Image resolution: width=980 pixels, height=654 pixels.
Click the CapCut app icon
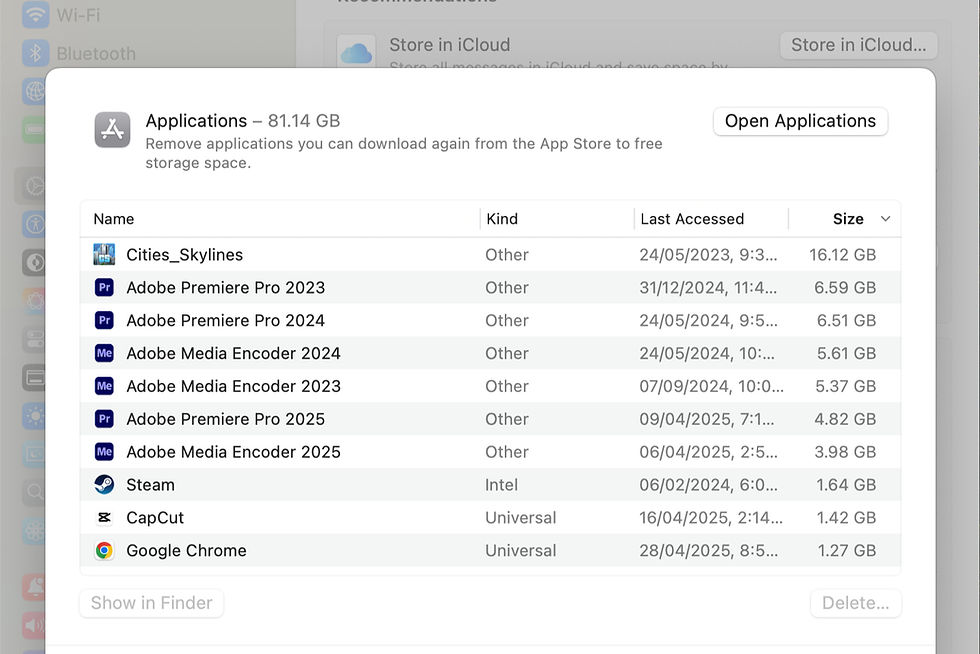104,518
